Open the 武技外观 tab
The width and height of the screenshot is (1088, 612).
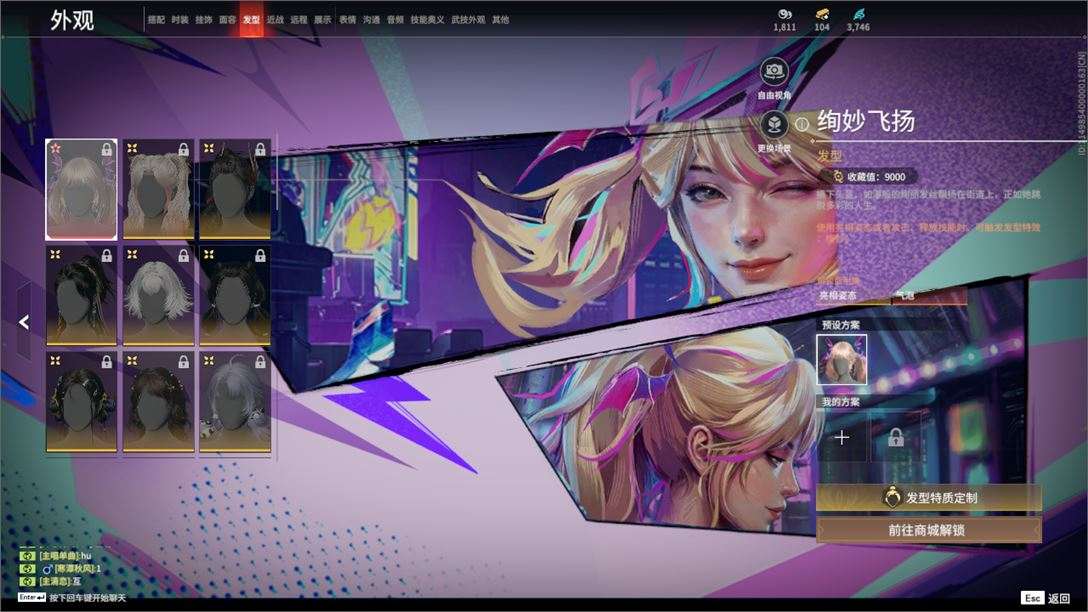(x=468, y=20)
